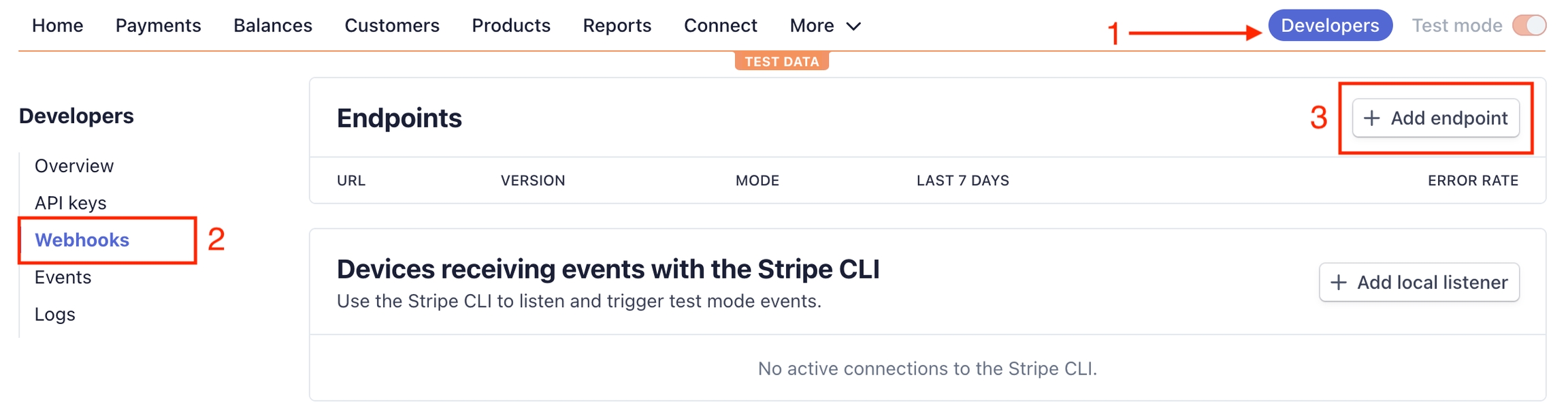Open the Webhooks sidebar entry
The height and width of the screenshot is (416, 1568).
coord(81,240)
